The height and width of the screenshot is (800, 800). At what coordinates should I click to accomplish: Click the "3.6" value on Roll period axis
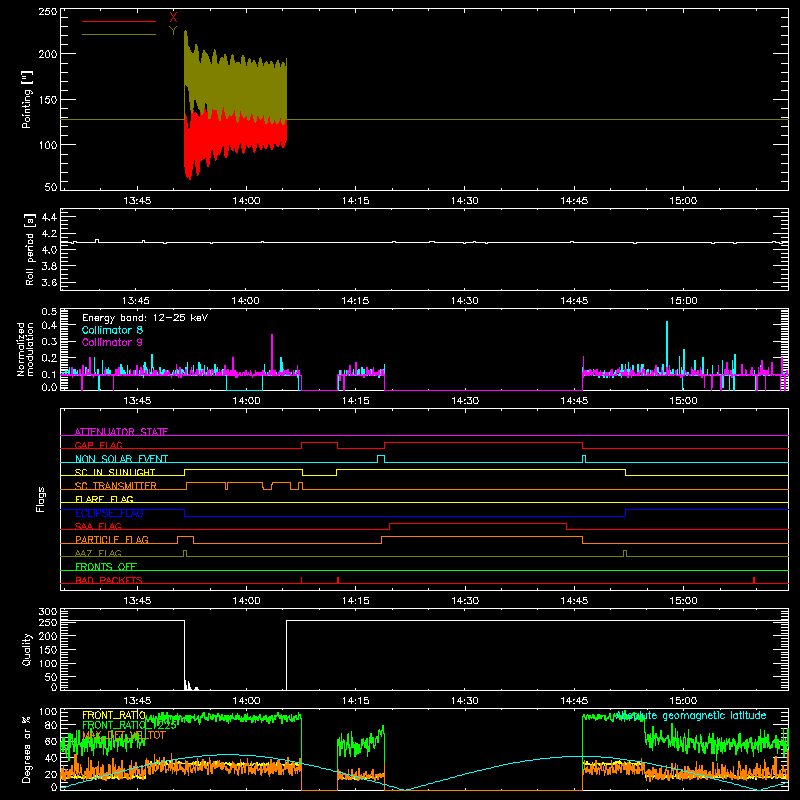tap(49, 282)
